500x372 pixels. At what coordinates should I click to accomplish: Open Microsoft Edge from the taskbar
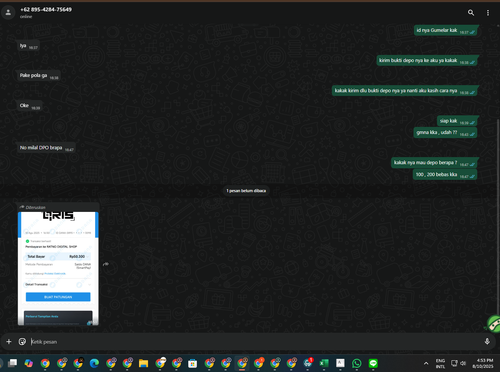[x=94, y=363]
